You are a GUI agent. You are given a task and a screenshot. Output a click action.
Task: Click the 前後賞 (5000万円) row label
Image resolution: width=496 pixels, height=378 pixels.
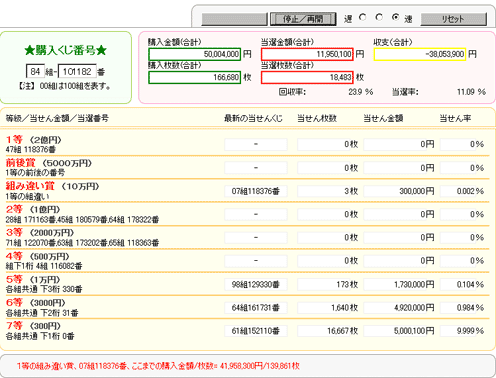pos(49,163)
